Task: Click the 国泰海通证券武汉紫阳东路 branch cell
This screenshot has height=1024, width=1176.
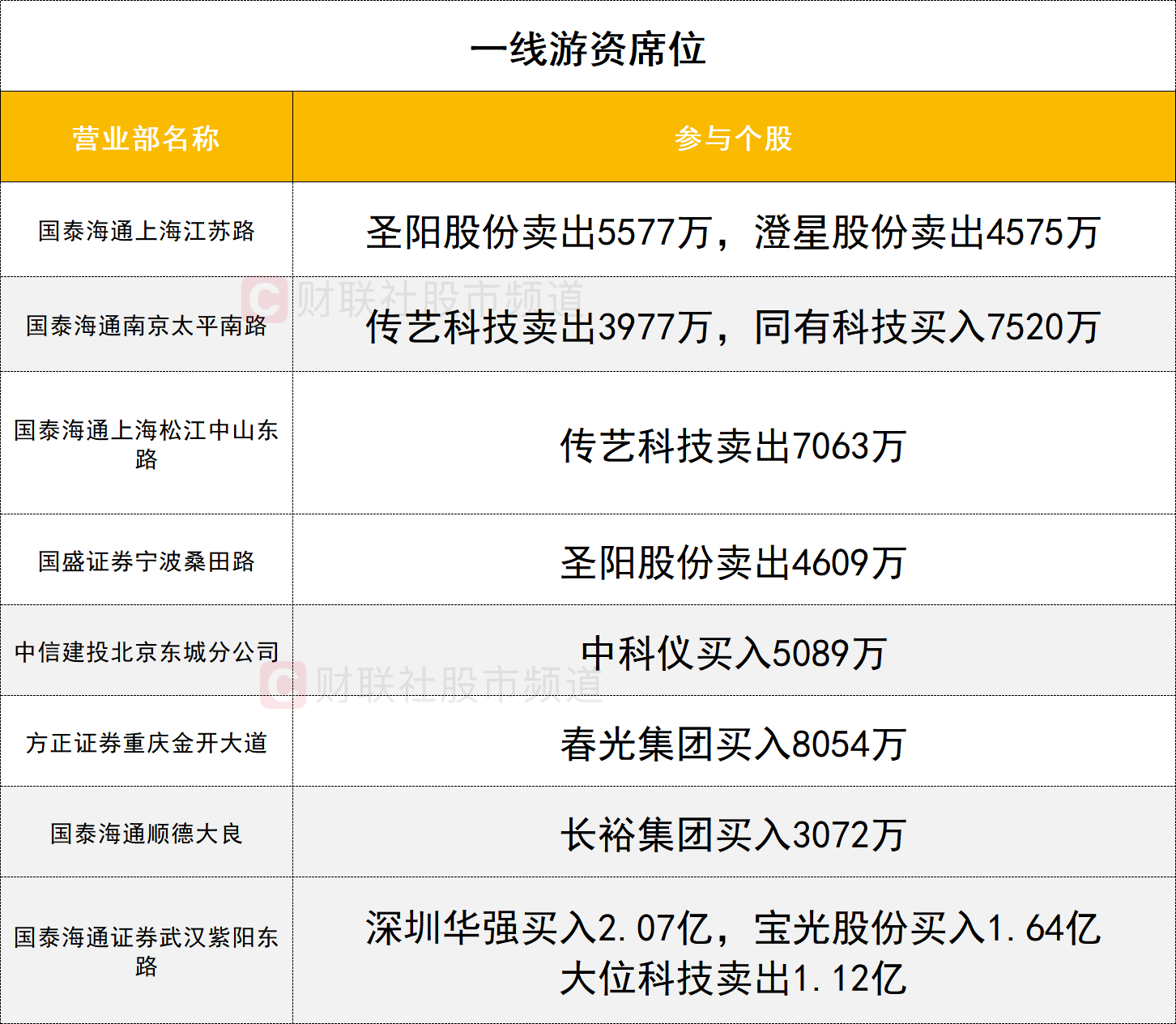Action: [146, 951]
